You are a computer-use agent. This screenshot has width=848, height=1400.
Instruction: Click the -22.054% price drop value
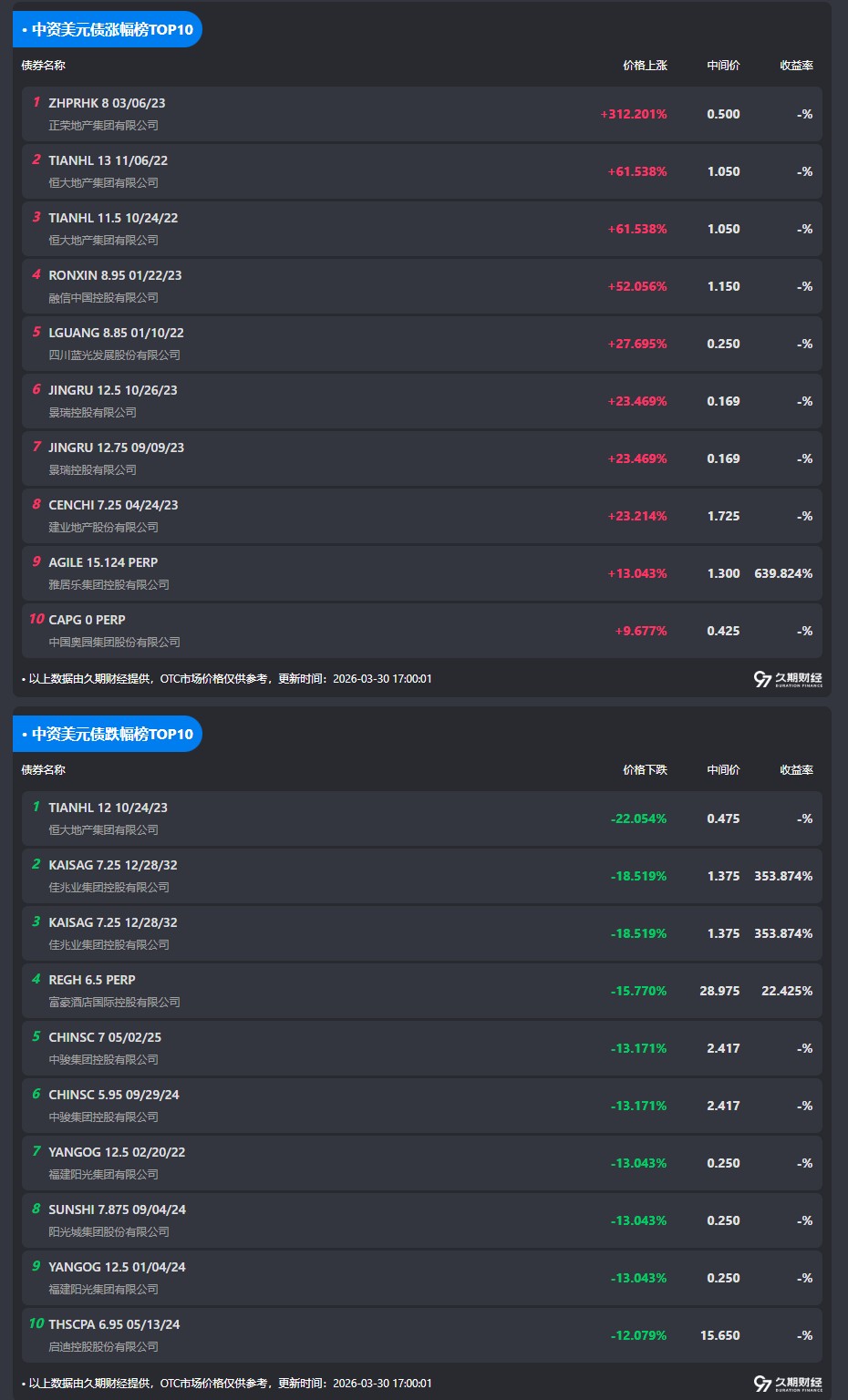(x=638, y=818)
